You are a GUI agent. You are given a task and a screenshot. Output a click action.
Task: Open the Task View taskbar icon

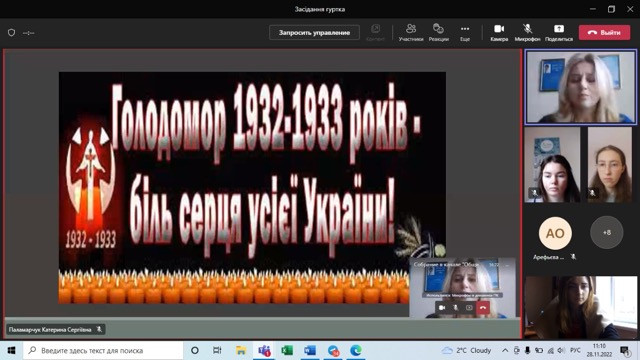[x=217, y=350]
